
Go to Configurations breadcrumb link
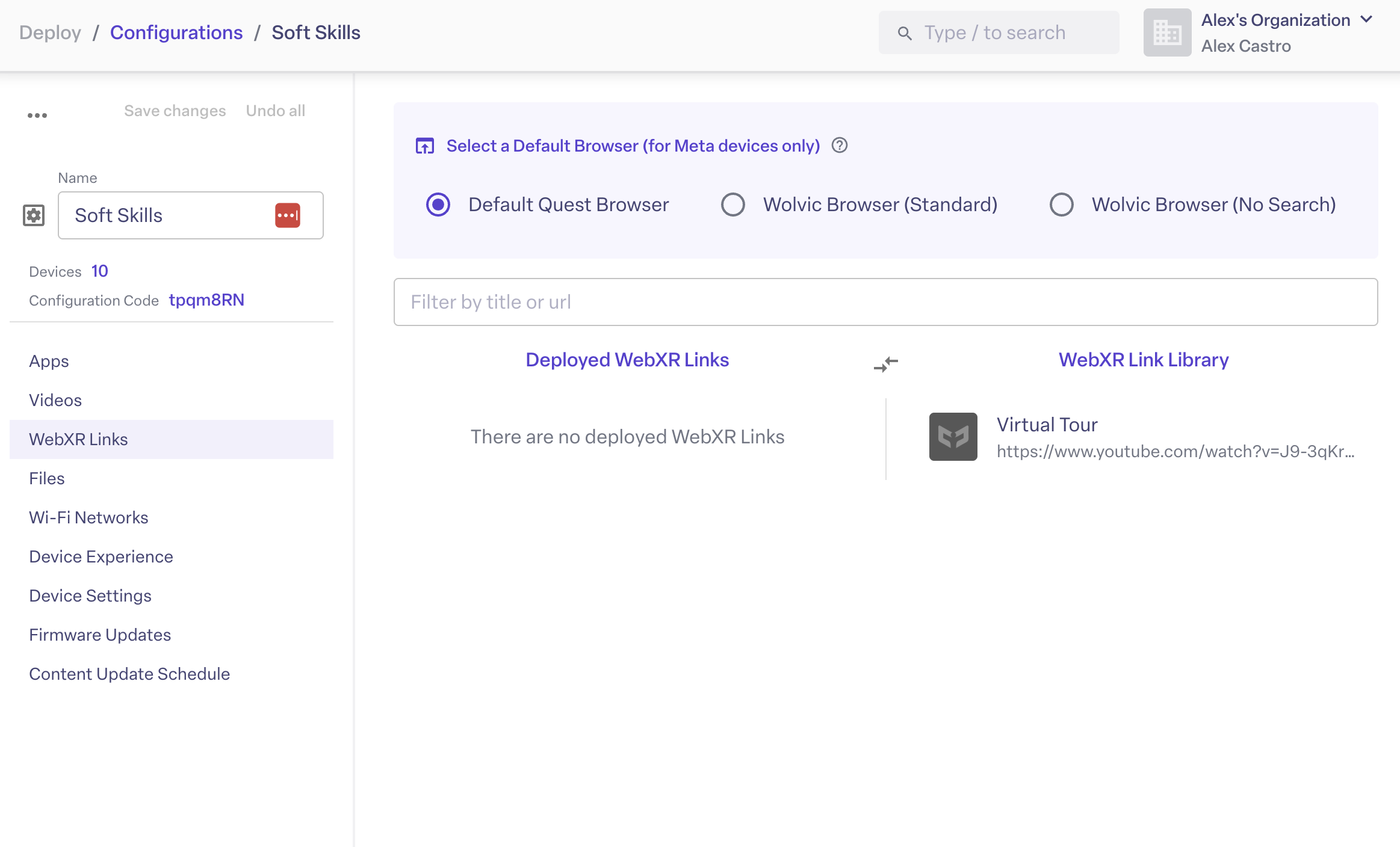pos(176,32)
